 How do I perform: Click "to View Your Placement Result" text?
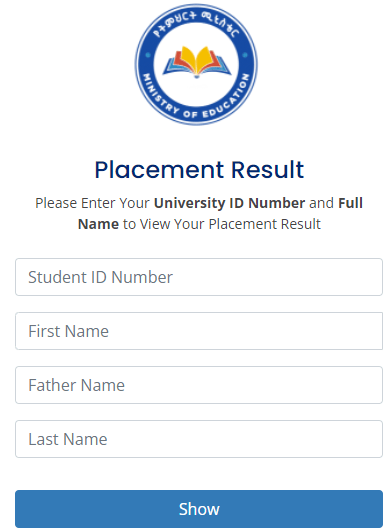click(222, 224)
